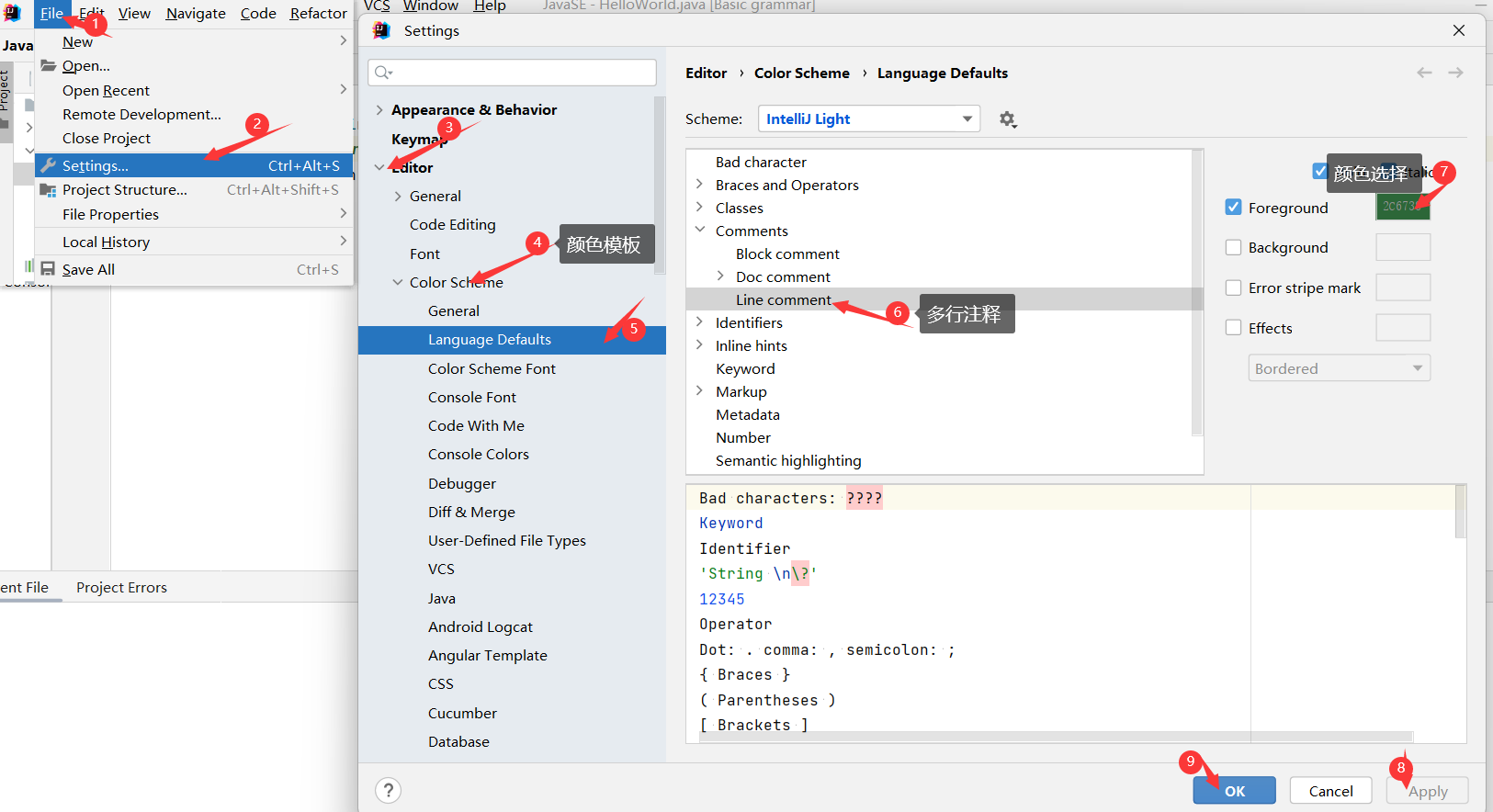The height and width of the screenshot is (812, 1493).
Task: Open the View menu
Action: (x=134, y=13)
